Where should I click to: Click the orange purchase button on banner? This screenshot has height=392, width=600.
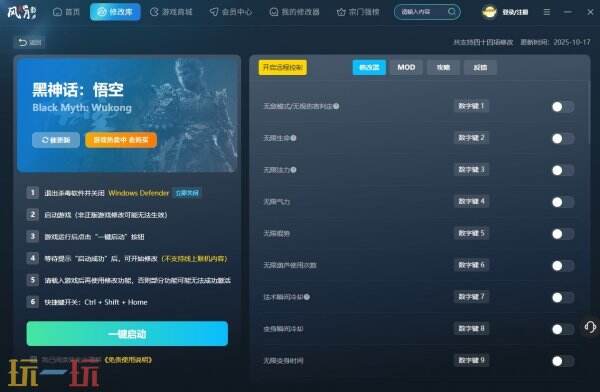point(121,140)
